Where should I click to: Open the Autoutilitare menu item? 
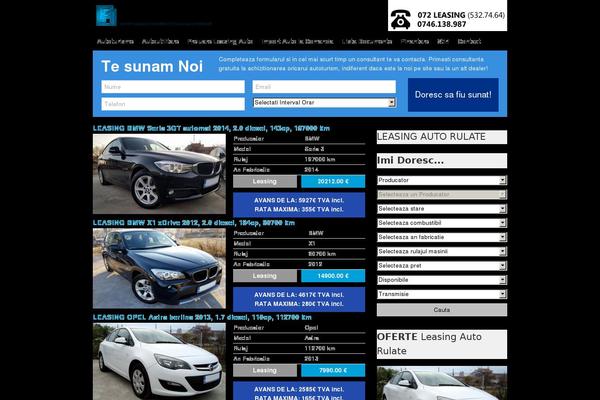[160, 41]
